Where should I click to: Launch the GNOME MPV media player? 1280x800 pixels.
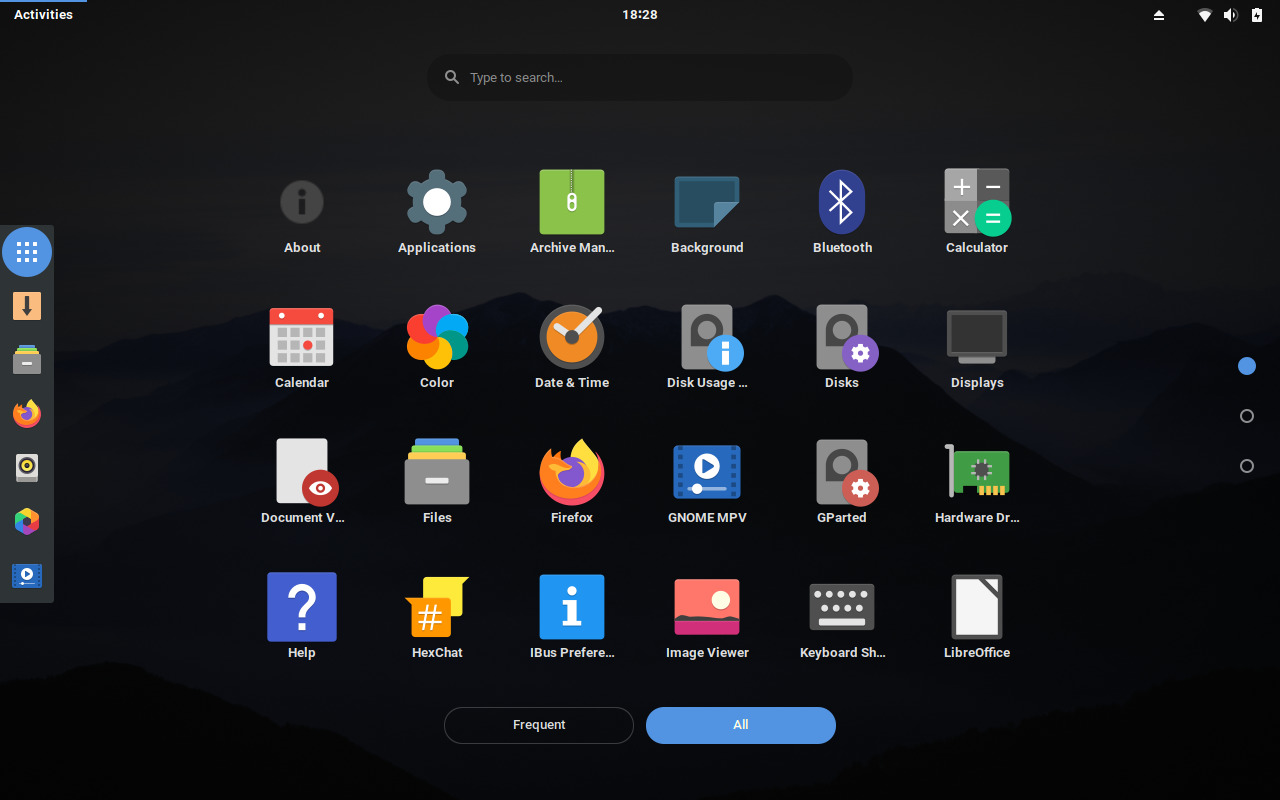707,471
